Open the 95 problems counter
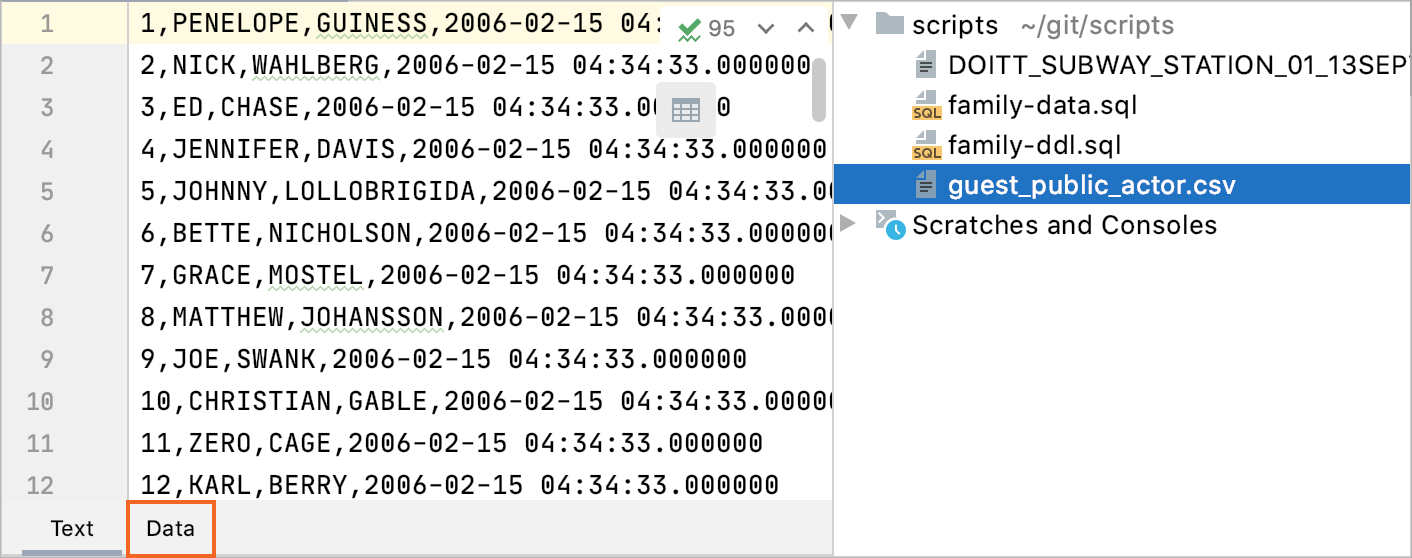 [x=722, y=28]
